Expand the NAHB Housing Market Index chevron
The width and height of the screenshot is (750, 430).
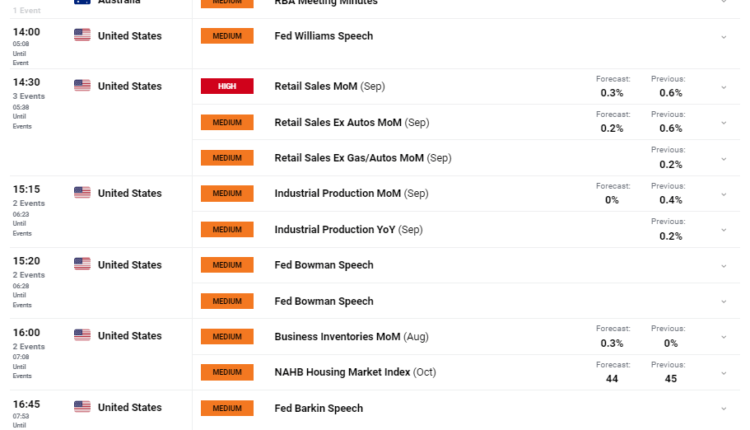723,372
